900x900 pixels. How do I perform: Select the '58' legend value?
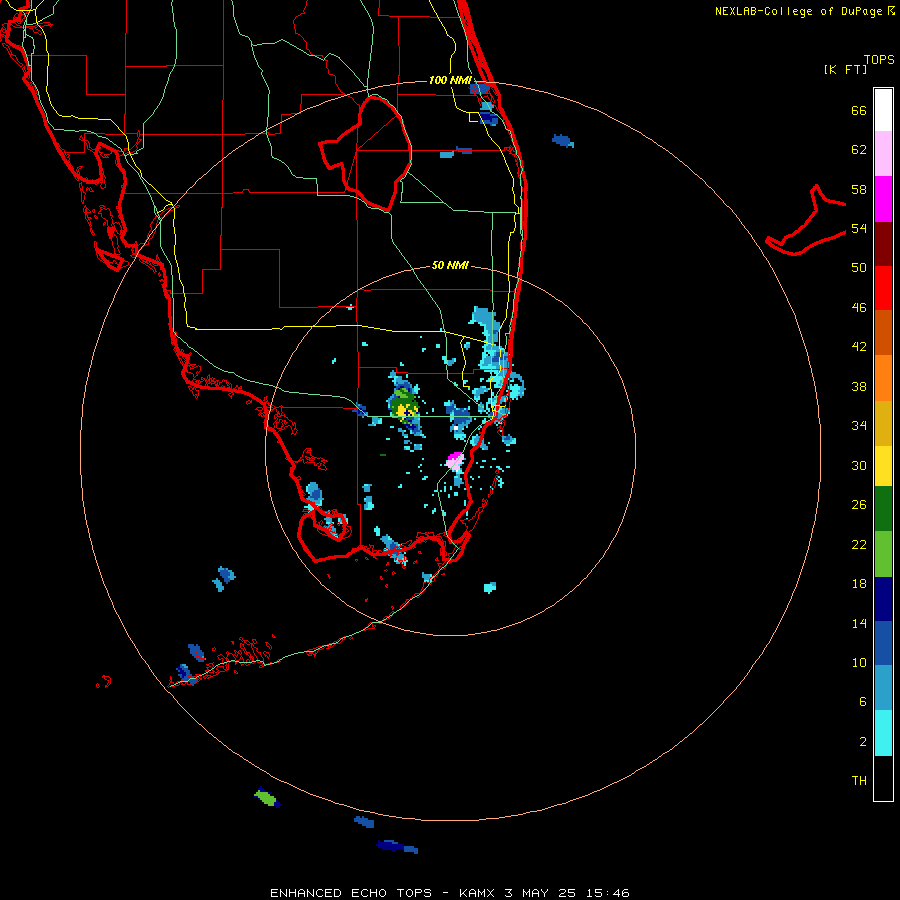coord(859,189)
